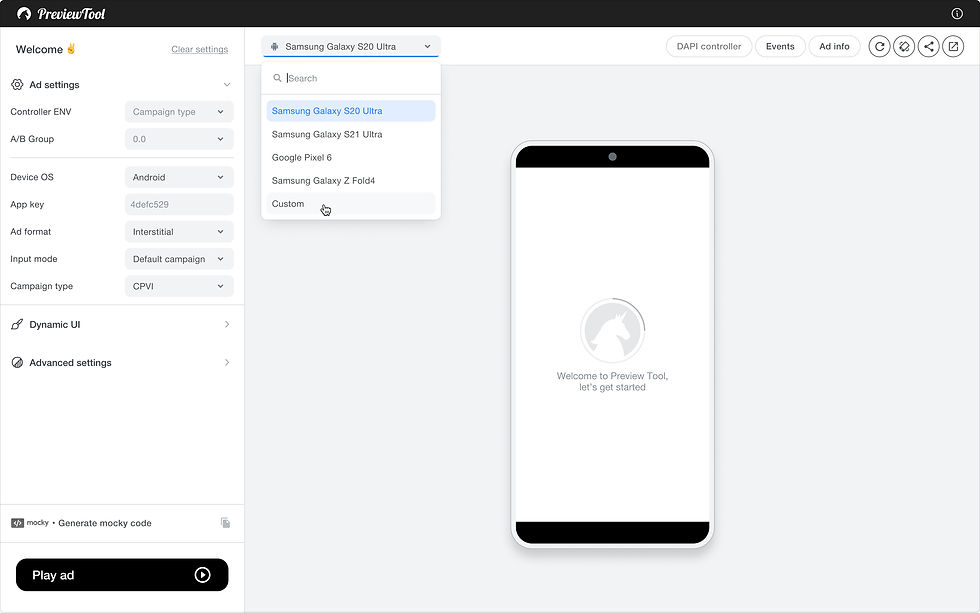980x613 pixels.
Task: Open the Input mode dropdown
Action: point(179,259)
